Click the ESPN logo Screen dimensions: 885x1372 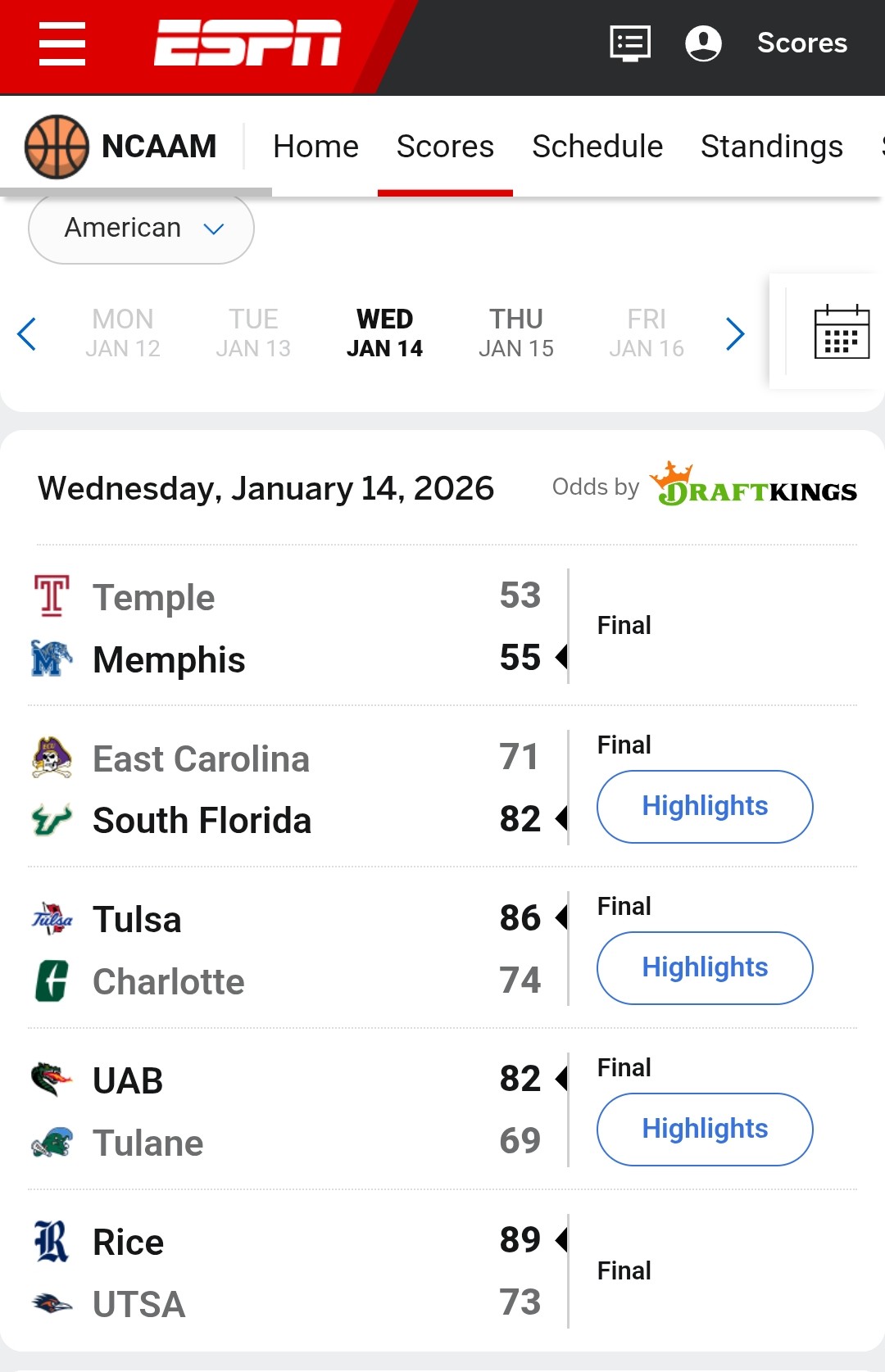click(247, 43)
